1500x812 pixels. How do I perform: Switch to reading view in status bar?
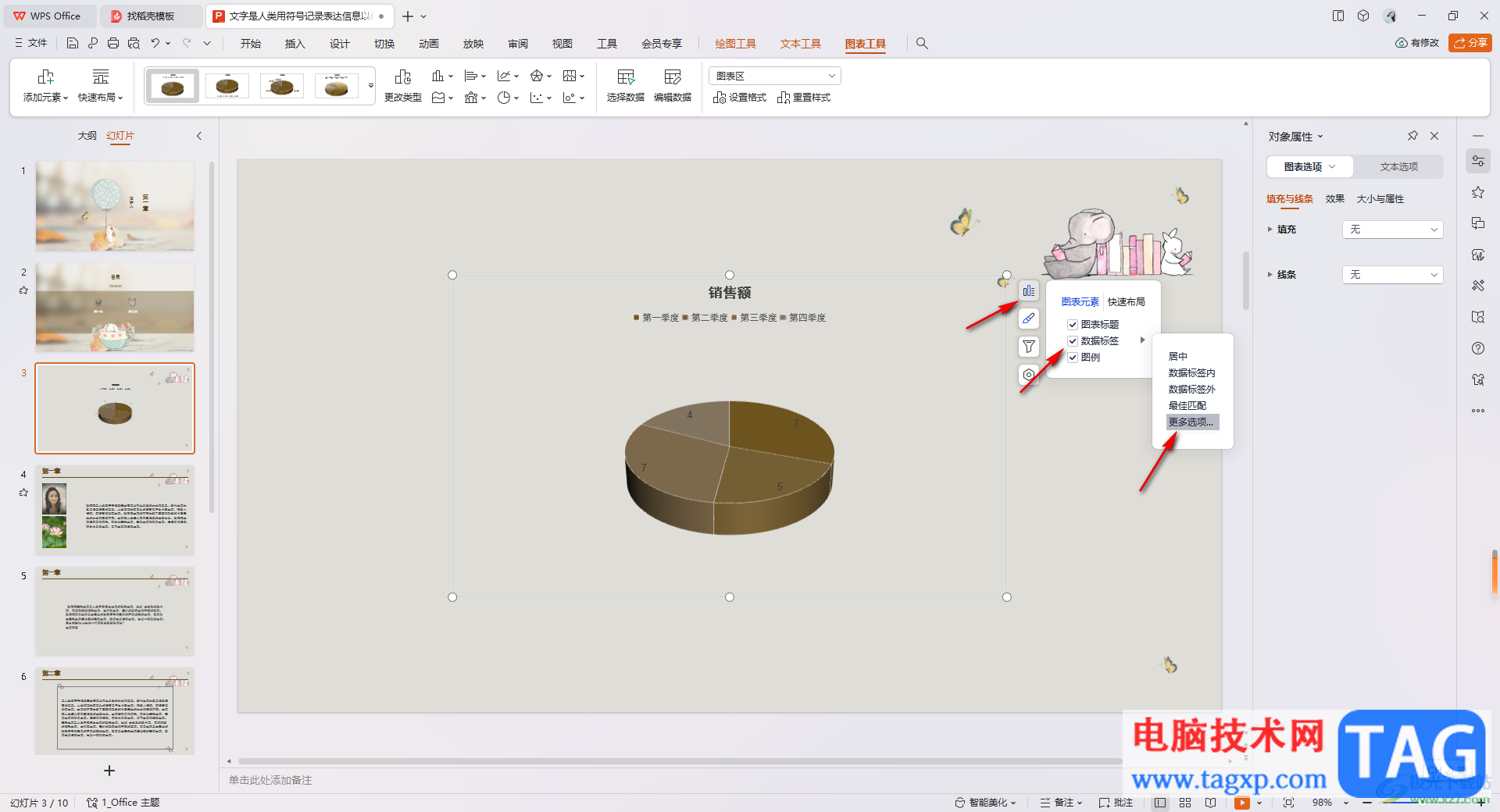1210,803
